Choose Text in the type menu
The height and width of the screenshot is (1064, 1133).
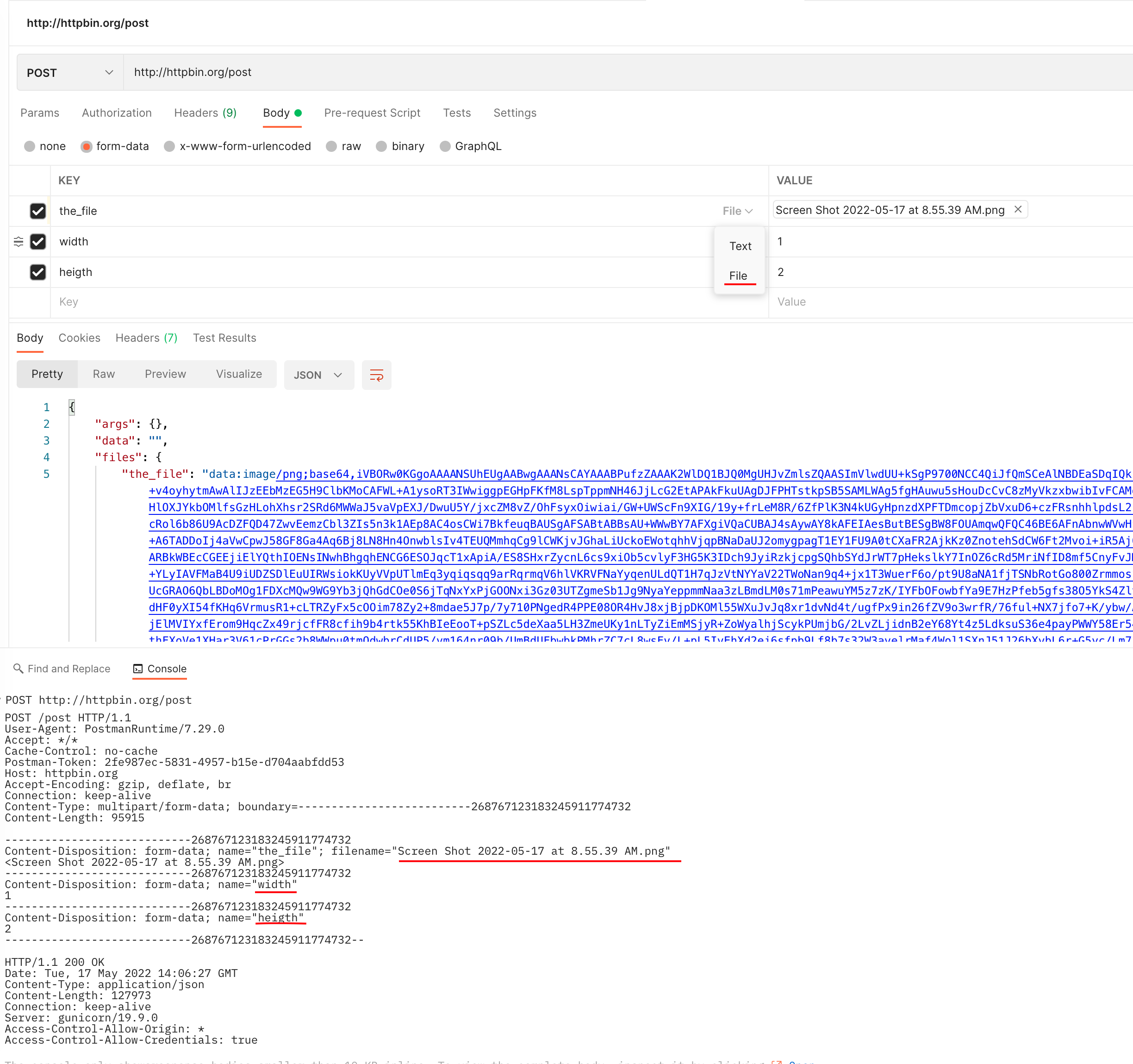pos(741,246)
